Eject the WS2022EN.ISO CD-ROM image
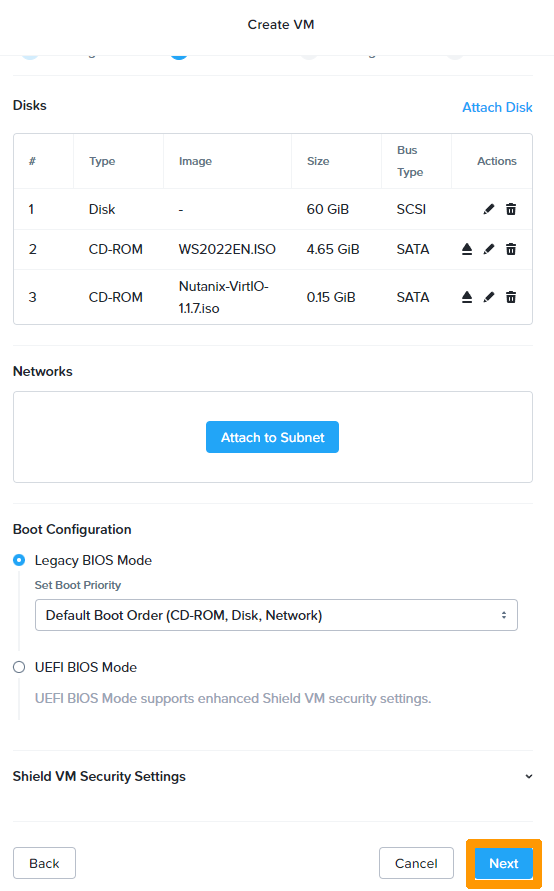This screenshot has width=554, height=891. coord(466,249)
